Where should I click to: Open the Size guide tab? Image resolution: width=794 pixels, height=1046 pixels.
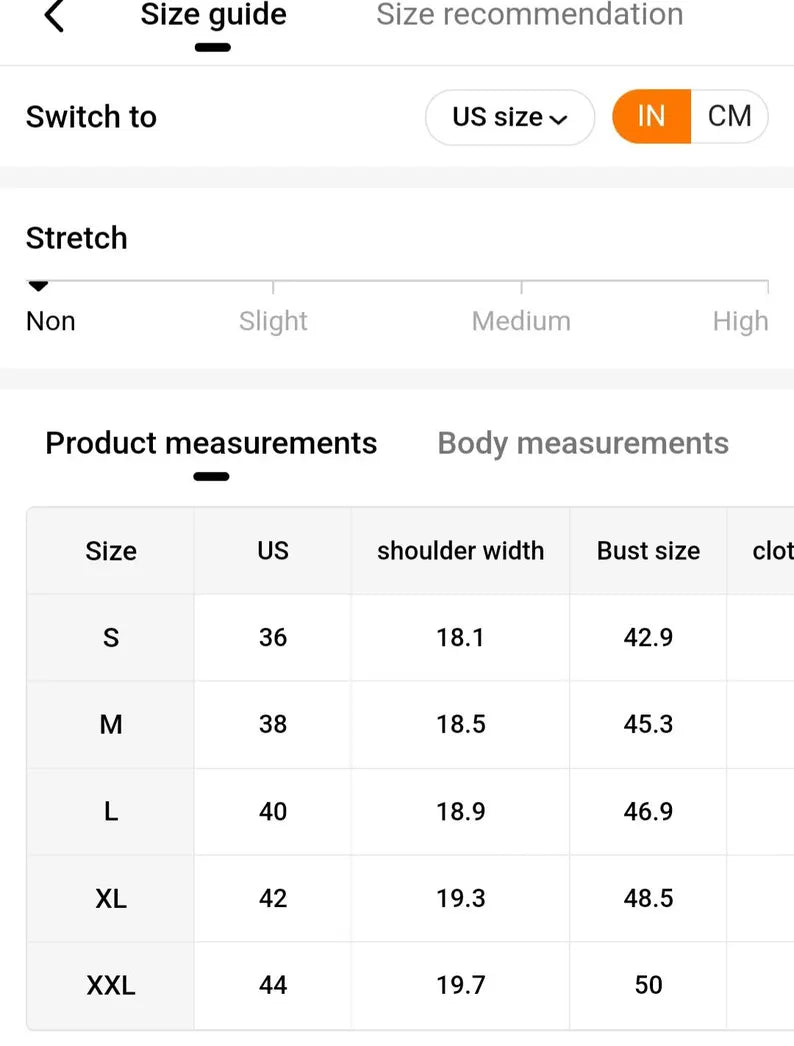(x=213, y=16)
